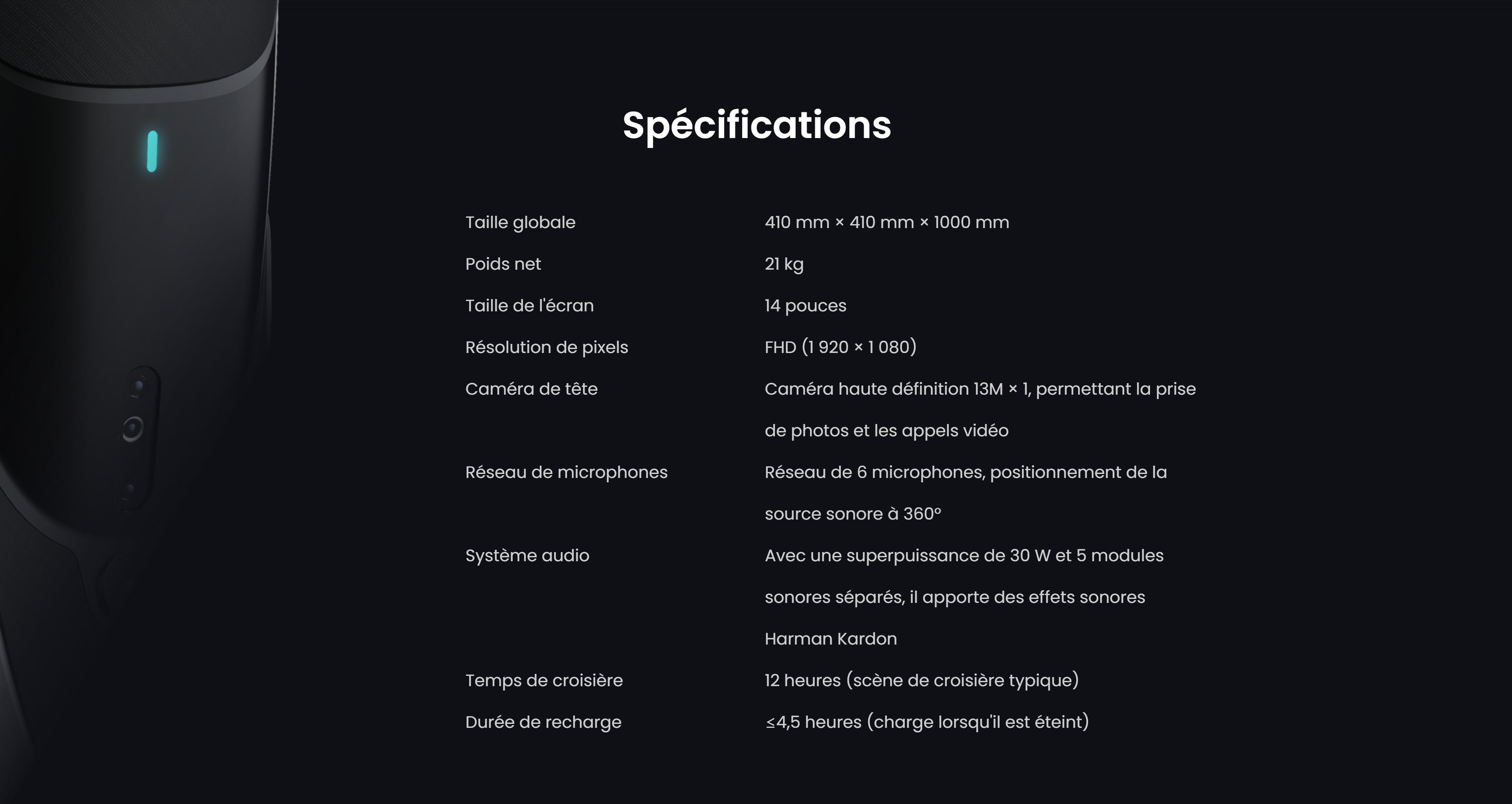The height and width of the screenshot is (804, 1512).
Task: Click the 14 pouces value
Action: tap(805, 306)
